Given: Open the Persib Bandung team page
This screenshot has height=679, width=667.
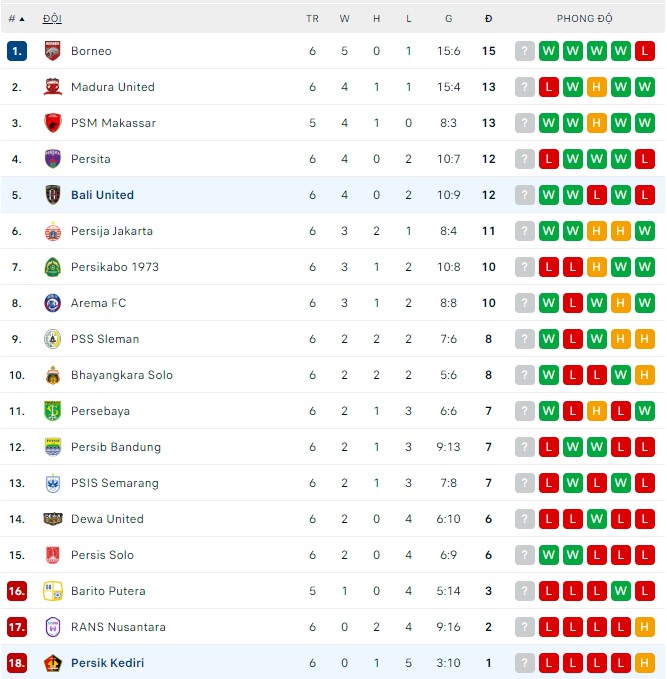Looking at the screenshot, I should click(115, 447).
